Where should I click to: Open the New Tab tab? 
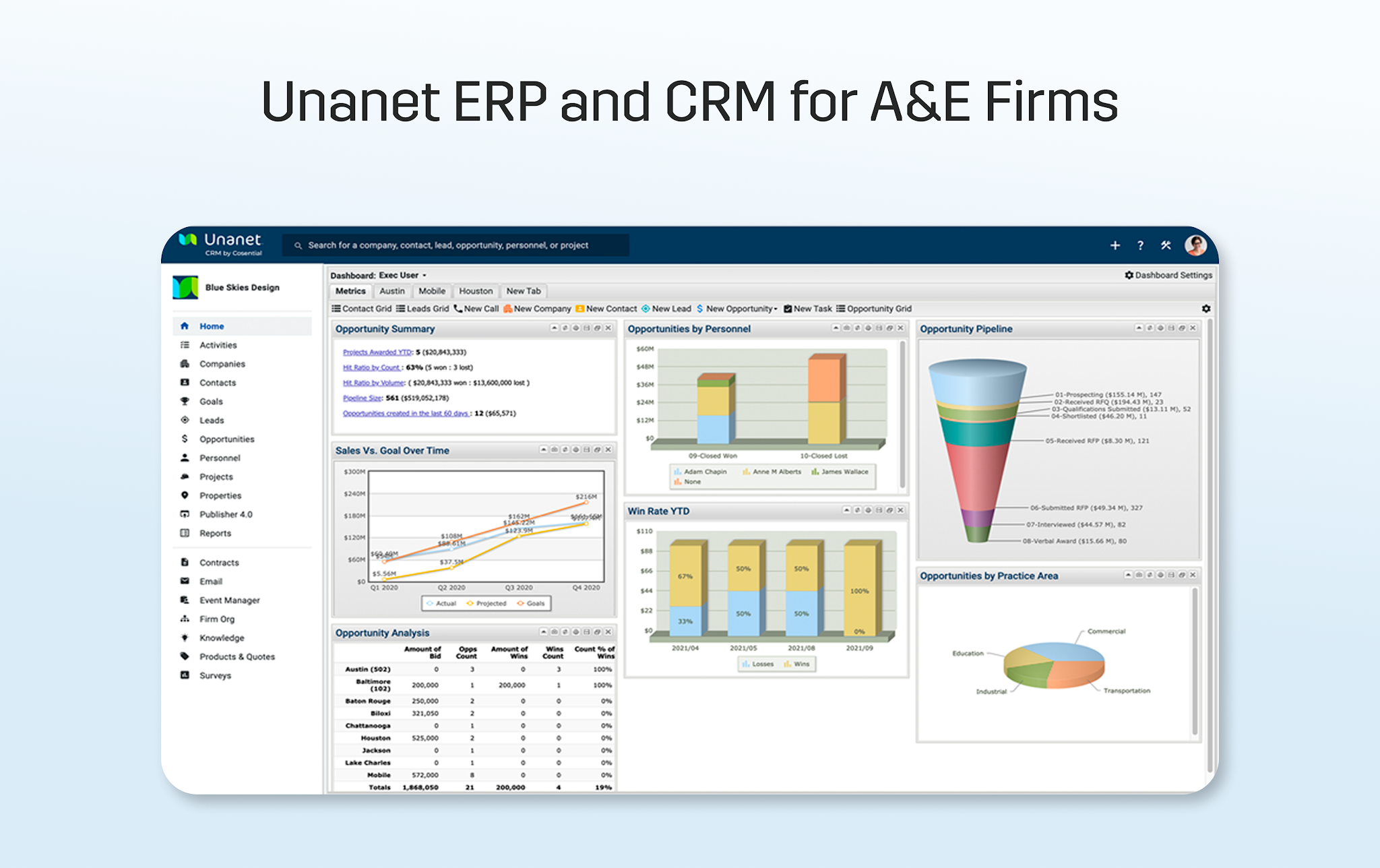[x=524, y=291]
